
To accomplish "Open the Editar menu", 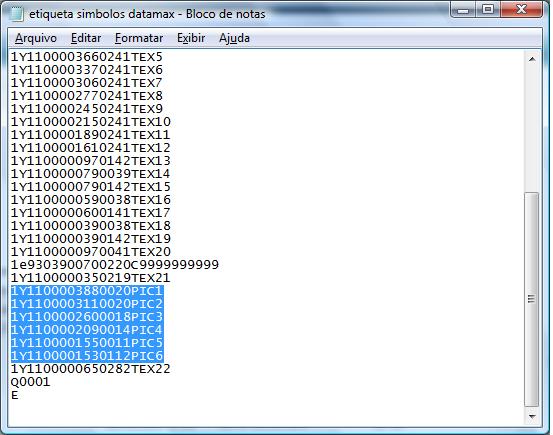I will click(86, 38).
